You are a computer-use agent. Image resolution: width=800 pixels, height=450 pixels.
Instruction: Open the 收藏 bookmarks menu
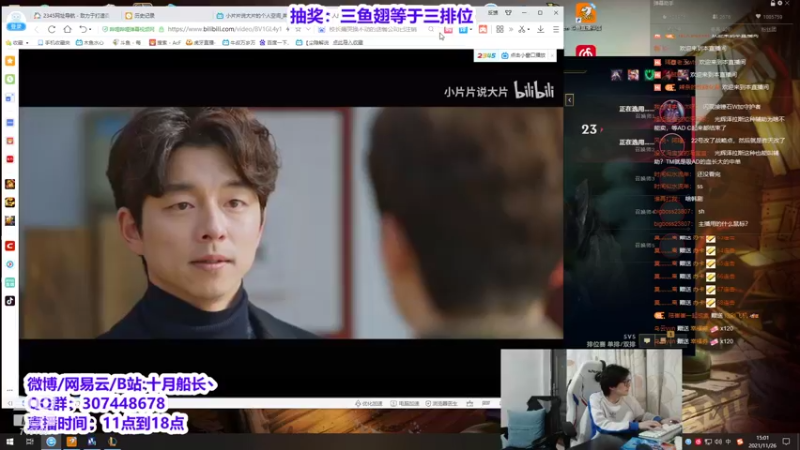click(x=17, y=42)
